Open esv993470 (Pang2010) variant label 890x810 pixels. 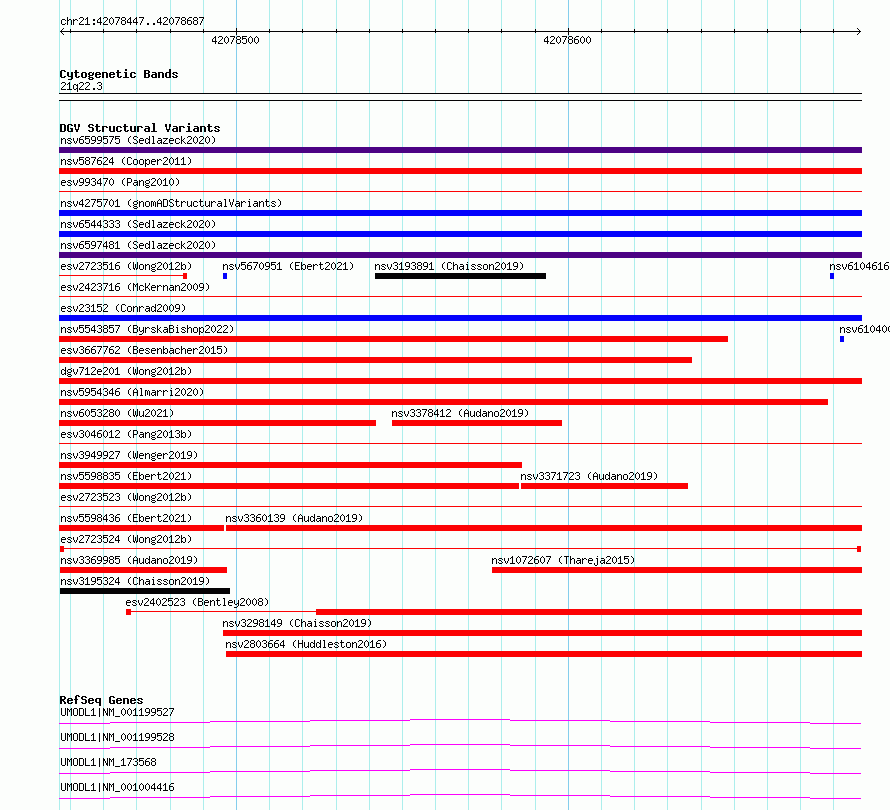click(x=120, y=182)
